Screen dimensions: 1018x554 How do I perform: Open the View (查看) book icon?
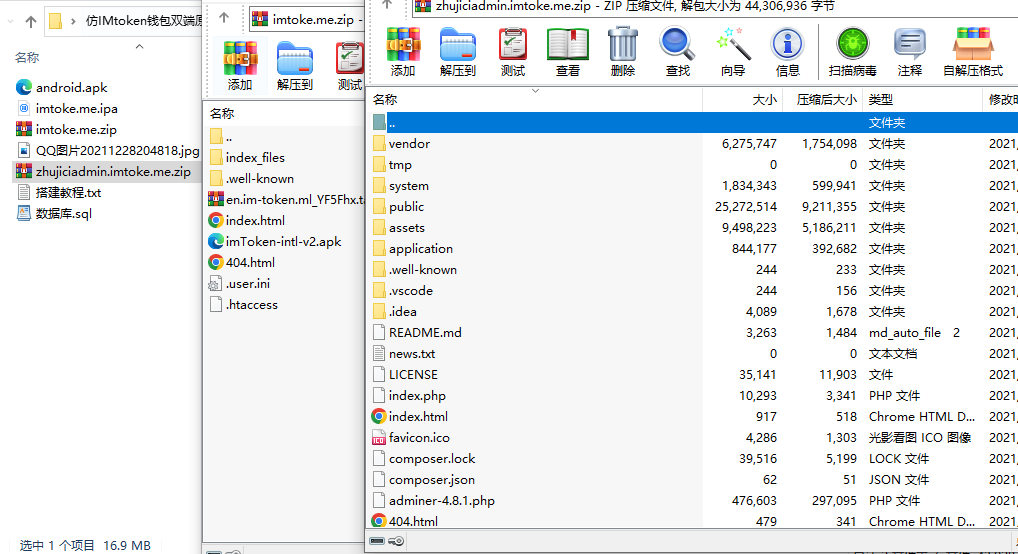(x=567, y=52)
